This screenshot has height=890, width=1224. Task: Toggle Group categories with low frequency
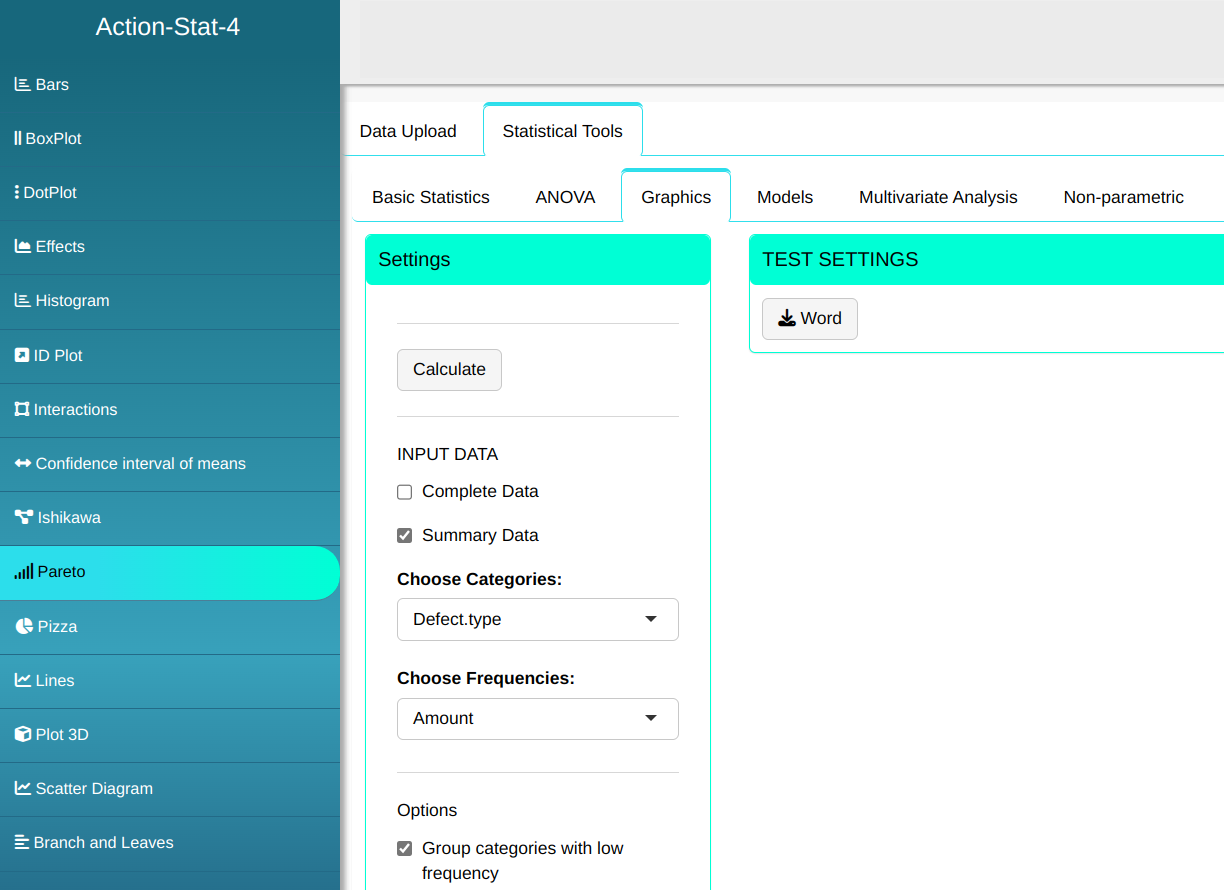405,849
